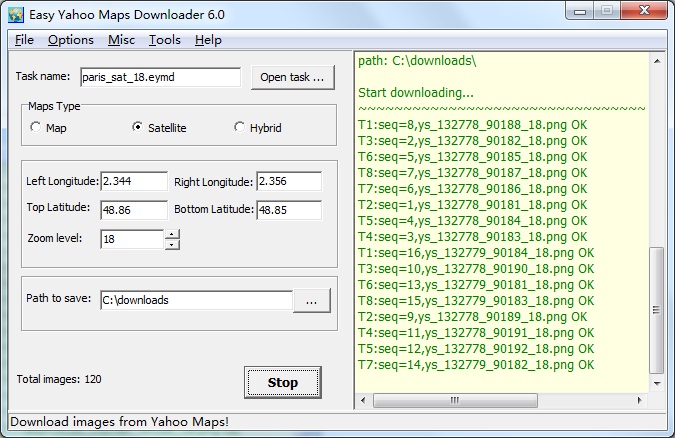Click log line 'T7:seq=14,ys_132779_90182_18.png OK'
The image size is (675, 438).
point(476,365)
